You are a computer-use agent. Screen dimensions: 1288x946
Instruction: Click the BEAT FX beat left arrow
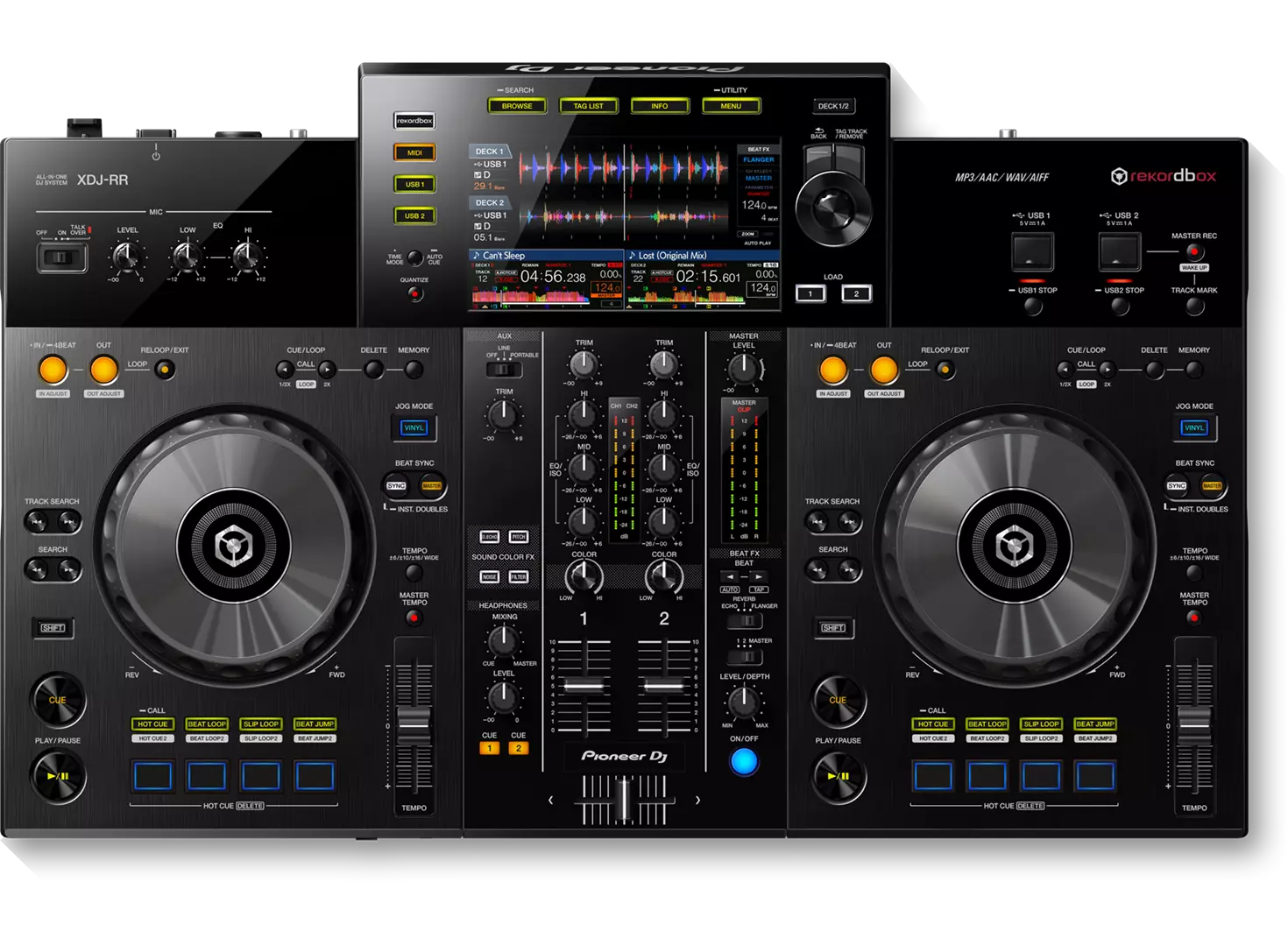730,577
